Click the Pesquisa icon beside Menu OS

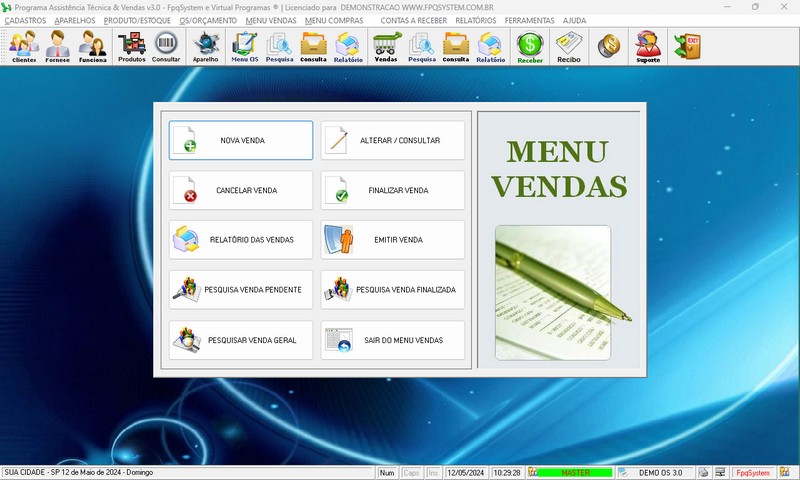point(279,46)
